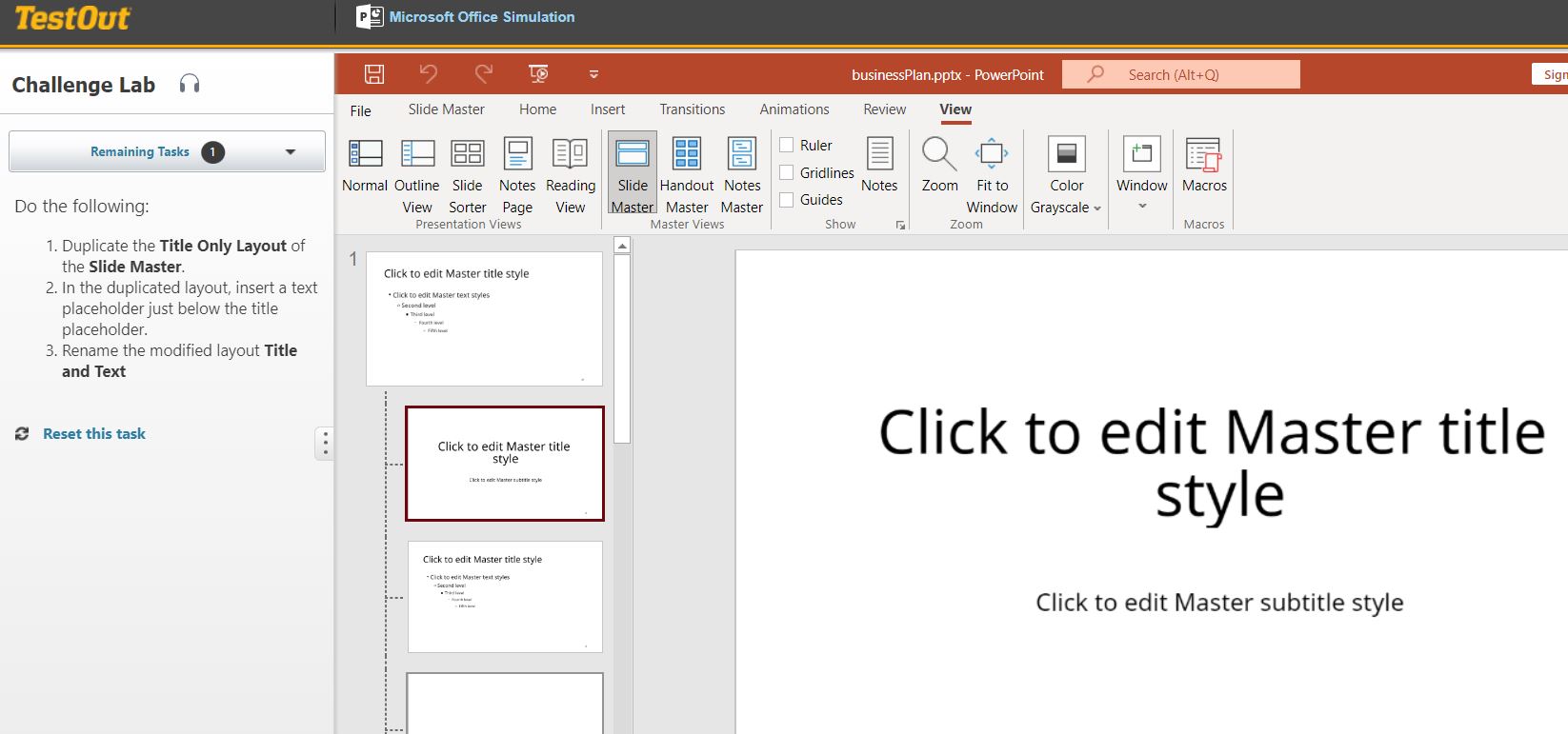Select the blank layout thumbnail at the bottom

(x=505, y=704)
